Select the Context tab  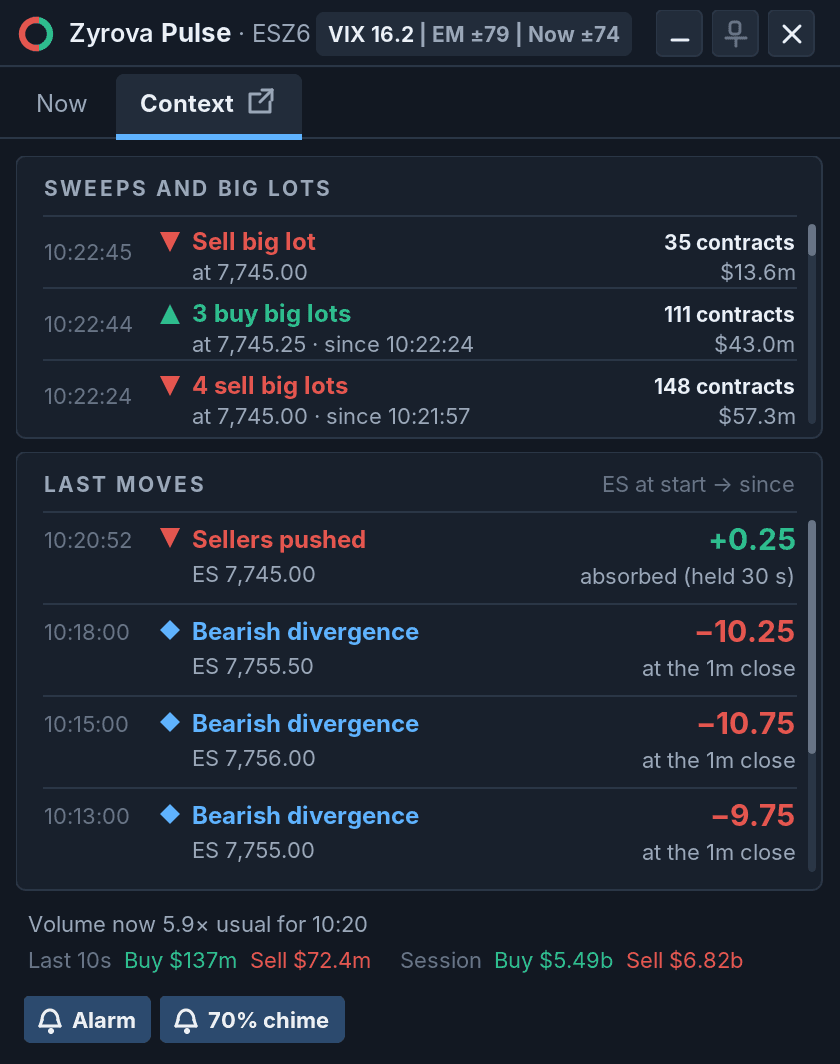pyautogui.click(x=209, y=105)
